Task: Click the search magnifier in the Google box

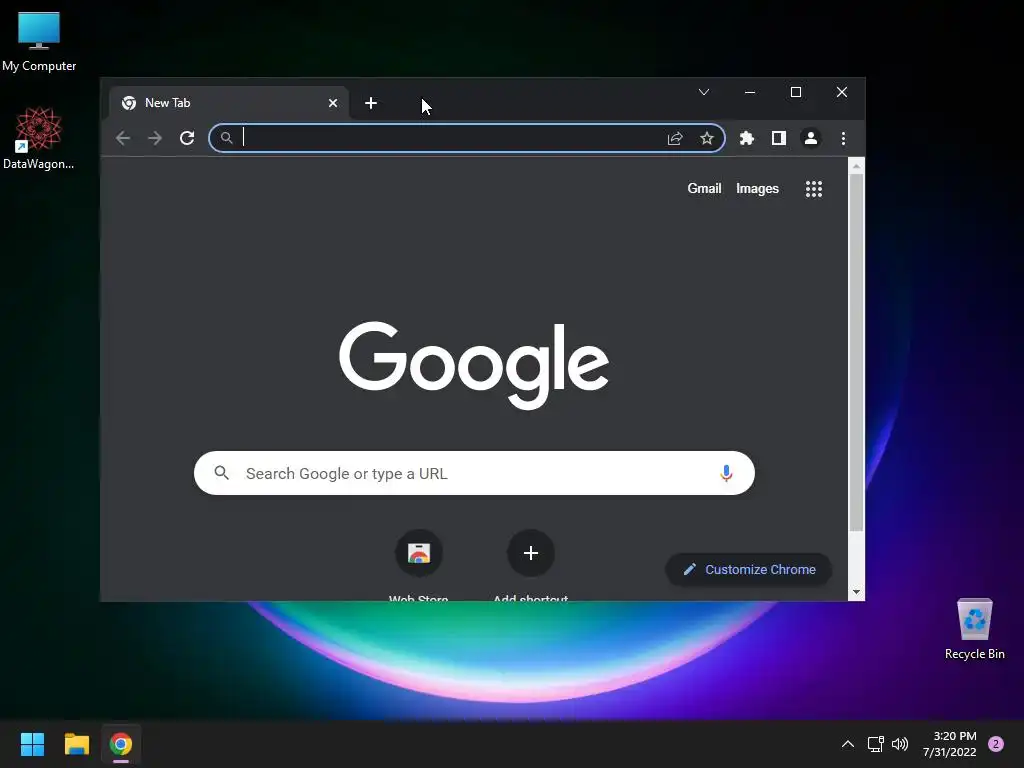Action: point(222,473)
